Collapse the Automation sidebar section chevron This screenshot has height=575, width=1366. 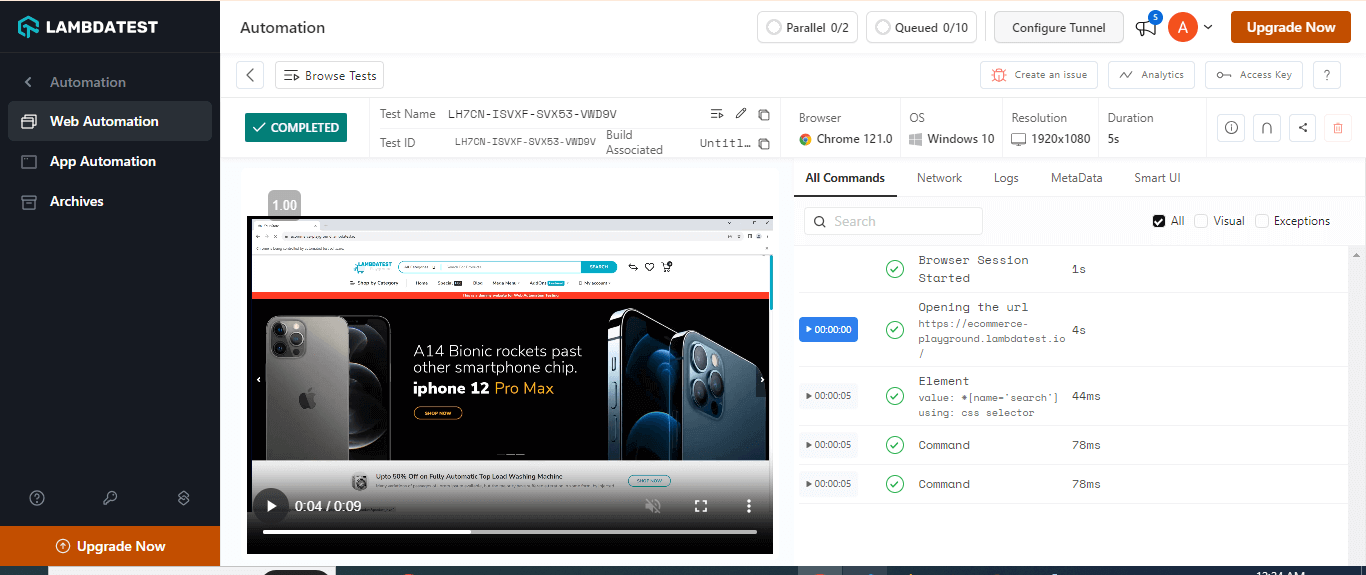(28, 82)
